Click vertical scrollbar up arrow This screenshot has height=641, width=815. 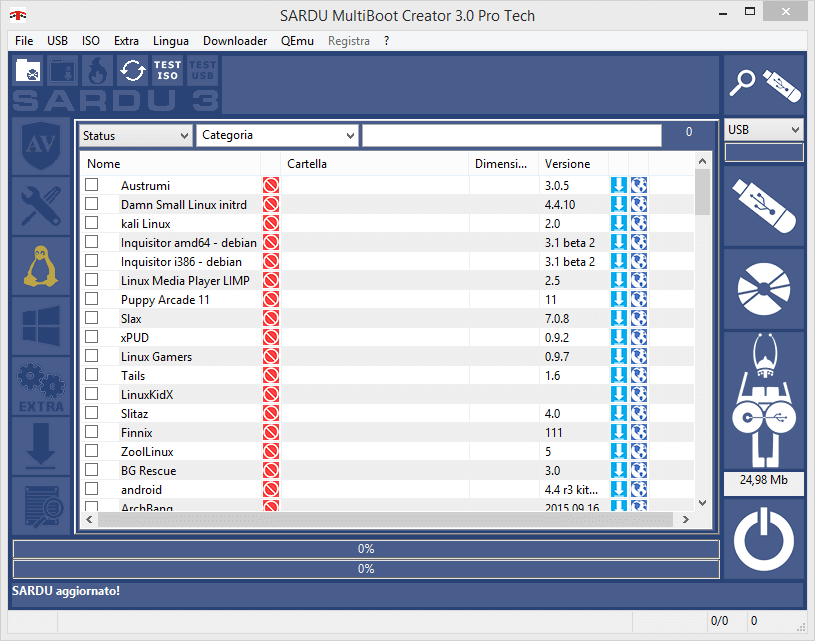tap(702, 161)
